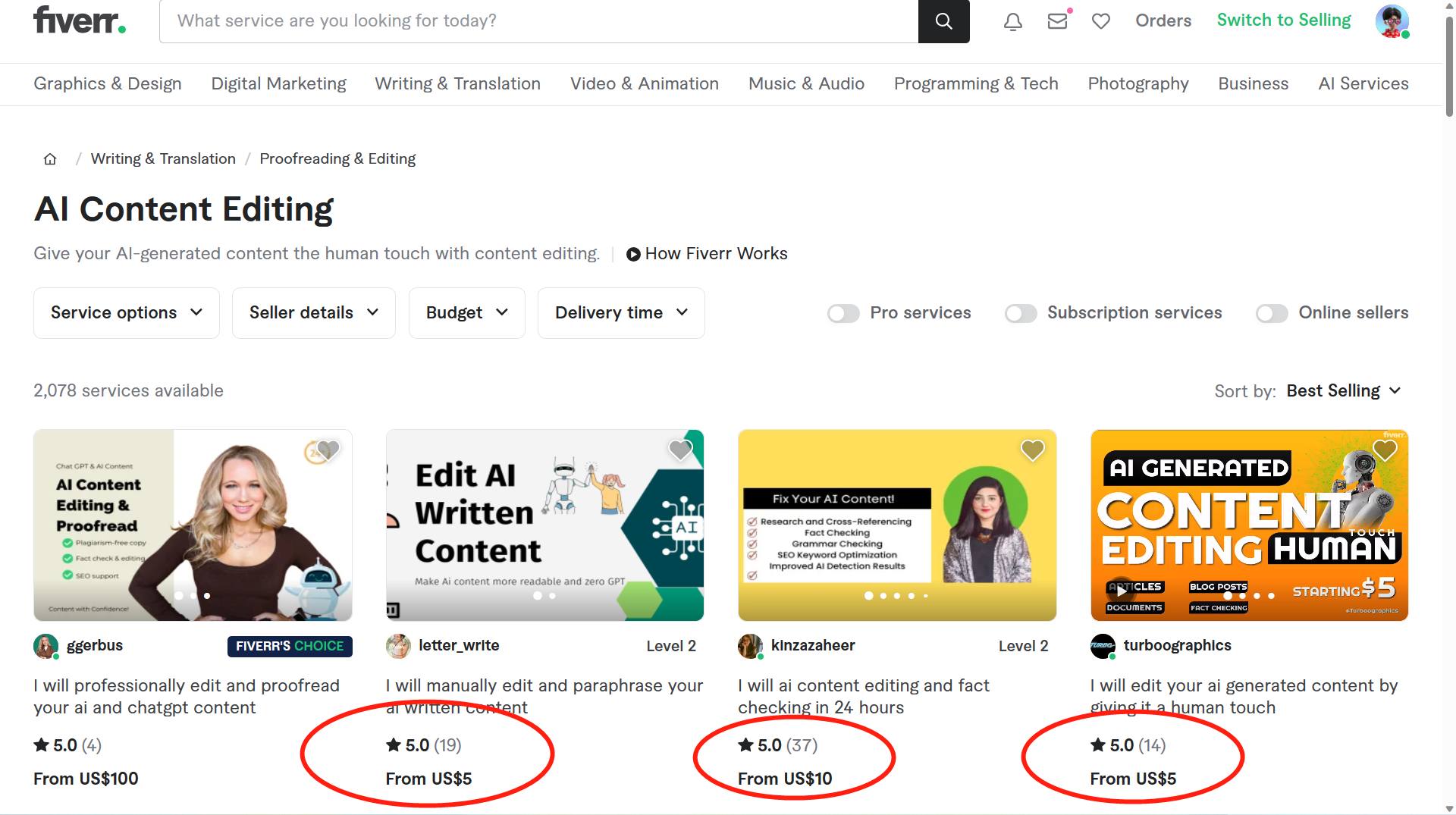Click the FIVERR'S CHOICE badge
The image size is (1456, 815).
290,646
